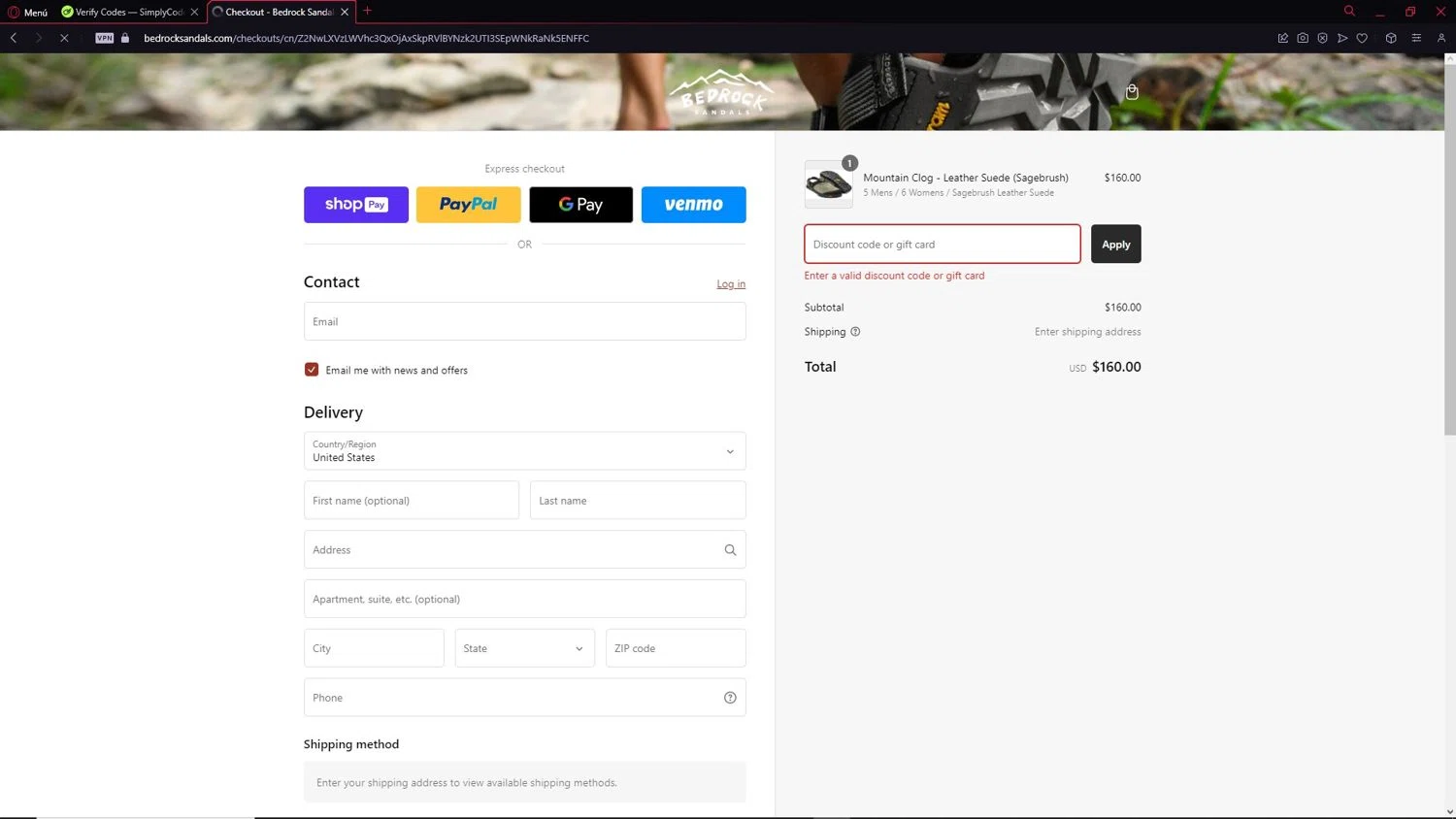The width and height of the screenshot is (1456, 819).
Task: Click Mountain Clog product thumbnail
Action: click(829, 184)
